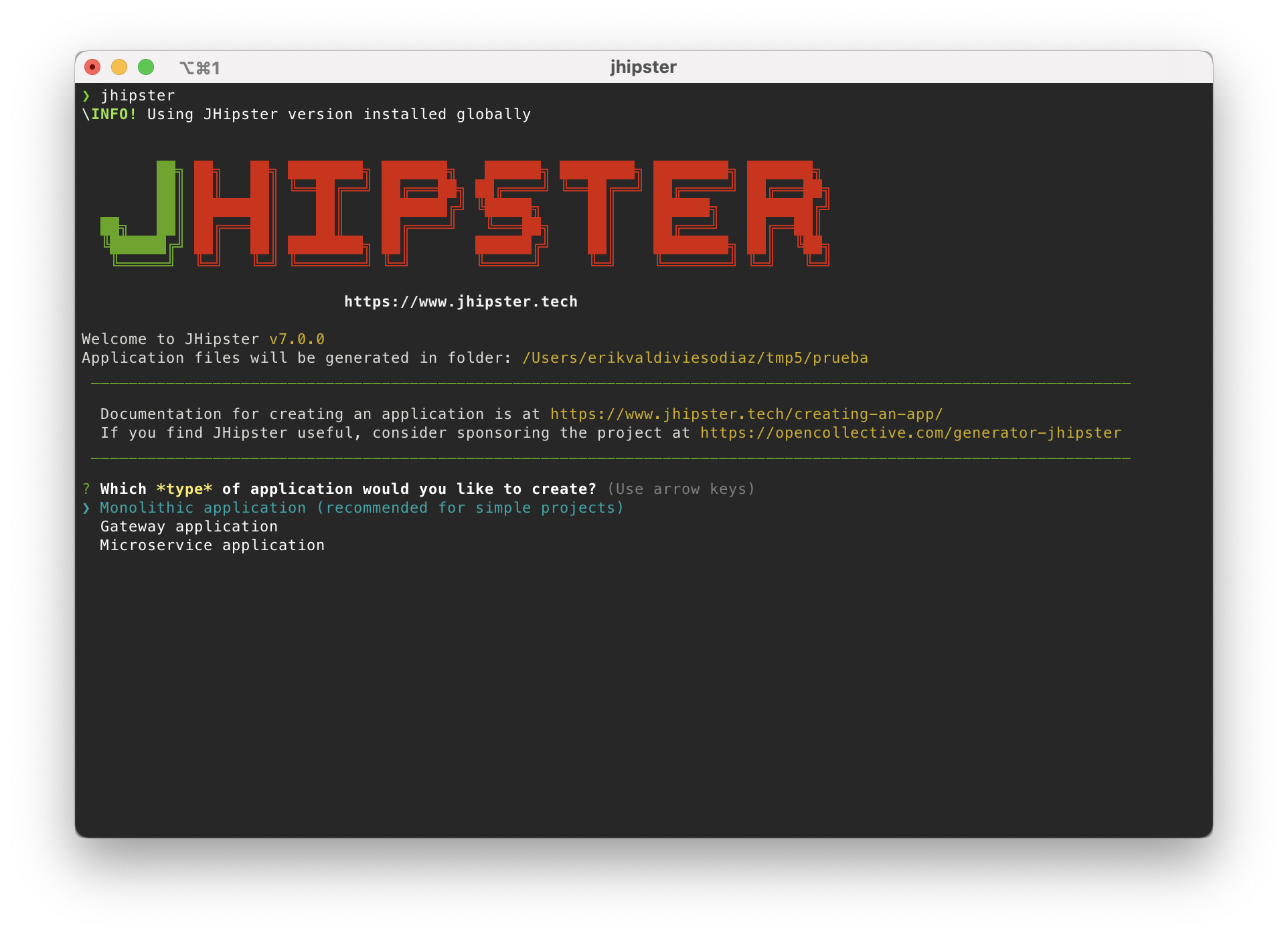Click the INFO! message label
This screenshot has width=1288, height=937.
coord(114,114)
